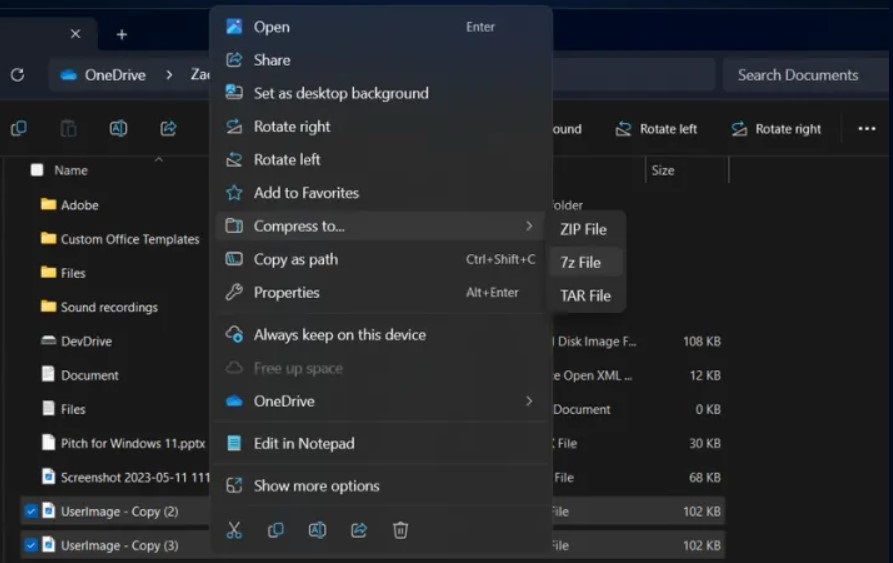Click the Refresh icon beside address bar
Viewport: 893px width, 563px height.
[x=18, y=75]
